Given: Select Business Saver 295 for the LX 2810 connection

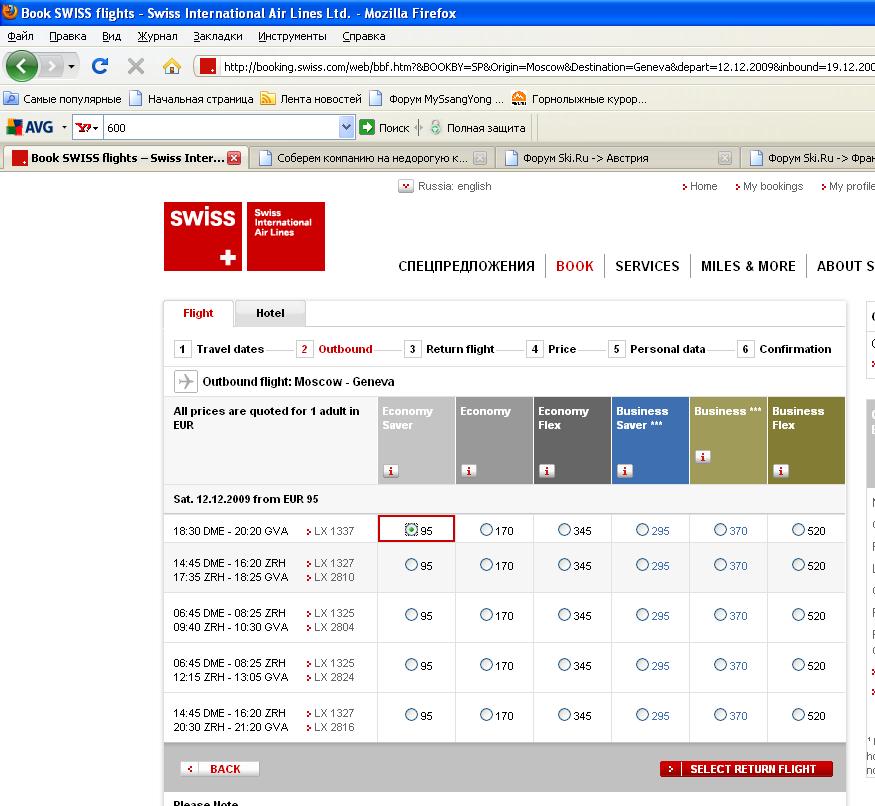Looking at the screenshot, I should pyautogui.click(x=642, y=564).
